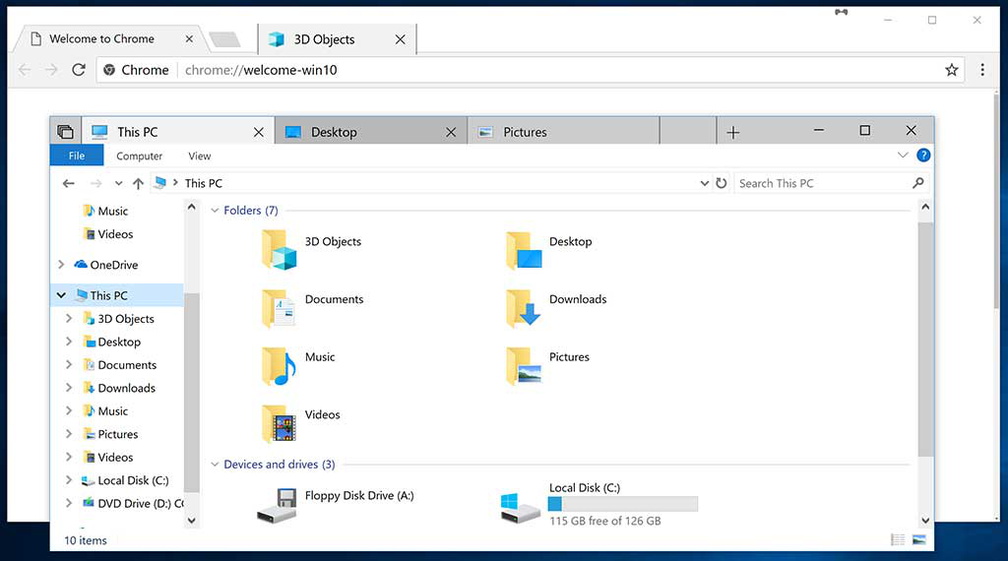Screen dimensions: 1008x561
Task: Reload the Chrome page
Action: click(x=78, y=69)
